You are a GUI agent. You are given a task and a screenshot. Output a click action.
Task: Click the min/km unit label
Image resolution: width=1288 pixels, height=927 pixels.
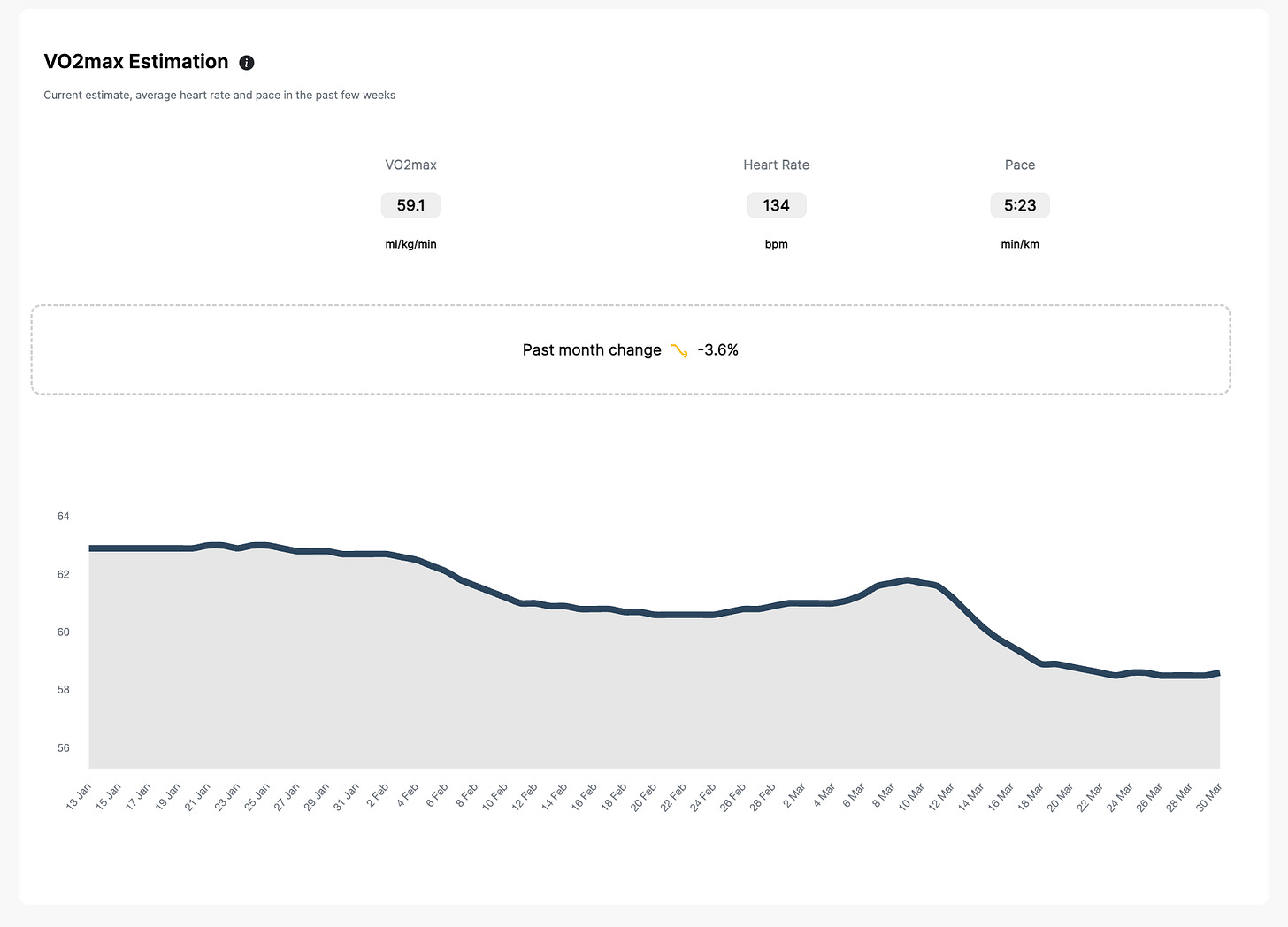pyautogui.click(x=1019, y=244)
